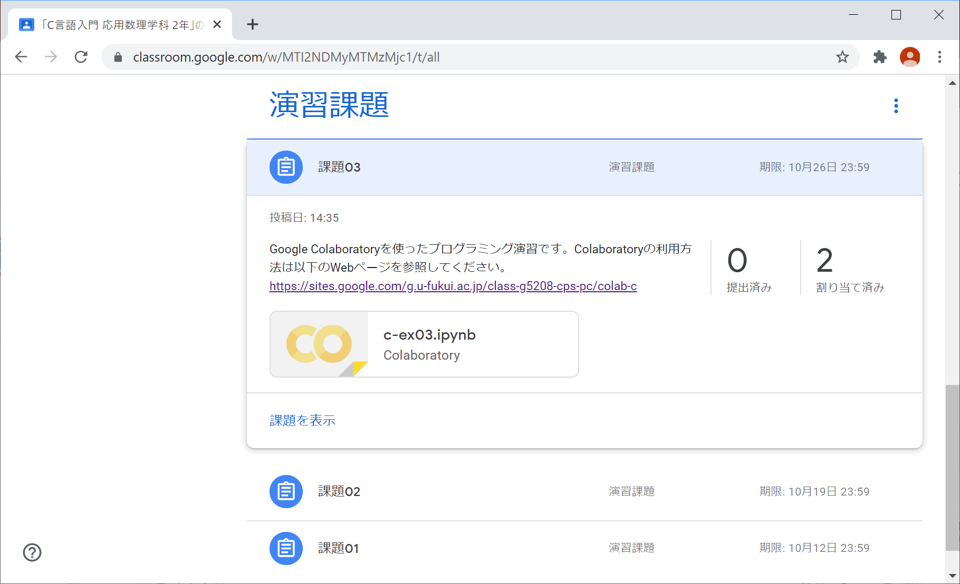The image size is (960, 584).
Task: Click 演習課題 label in 課題01 row
Action: click(631, 548)
